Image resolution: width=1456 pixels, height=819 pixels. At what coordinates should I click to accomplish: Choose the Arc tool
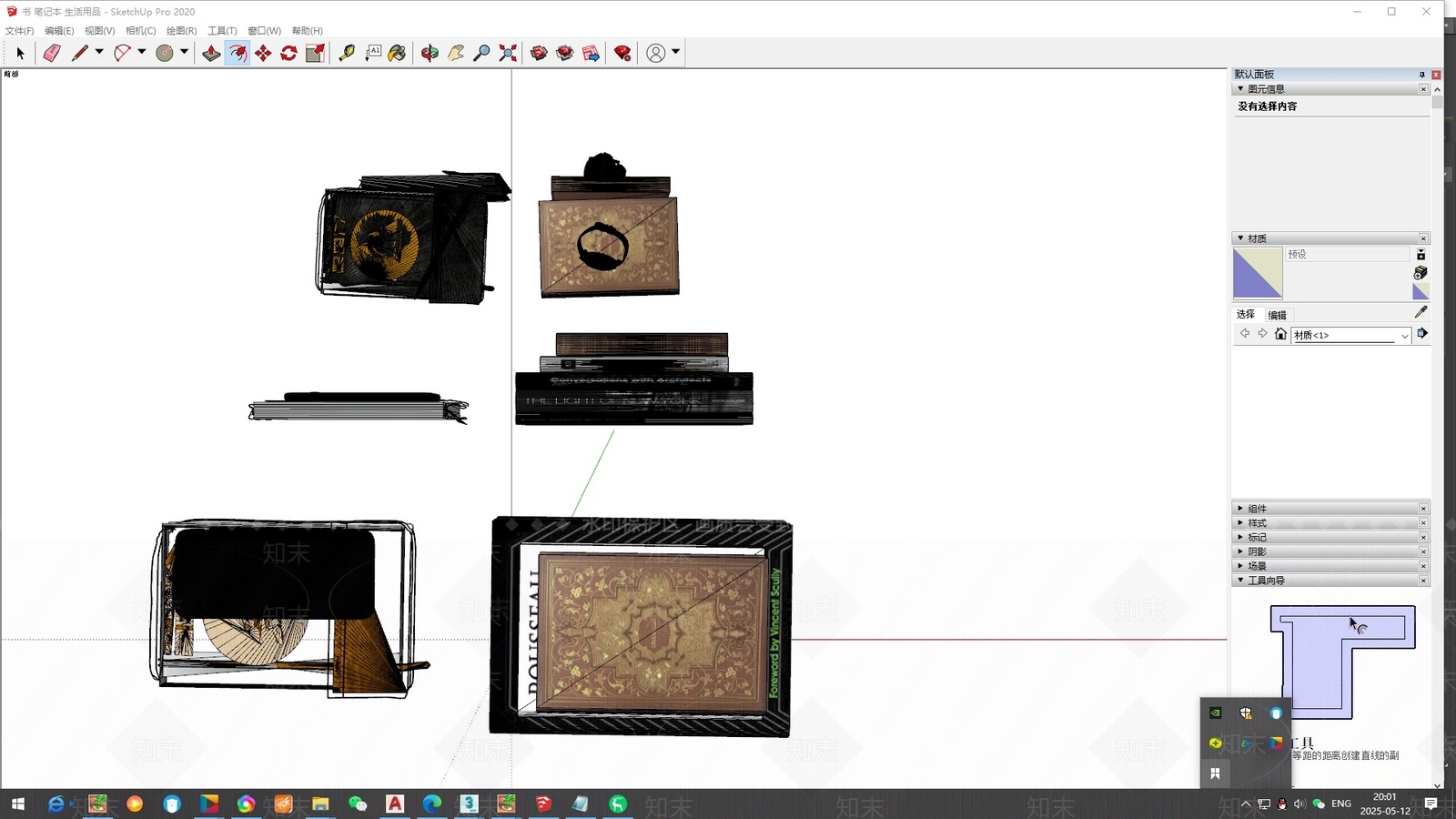pos(122,54)
